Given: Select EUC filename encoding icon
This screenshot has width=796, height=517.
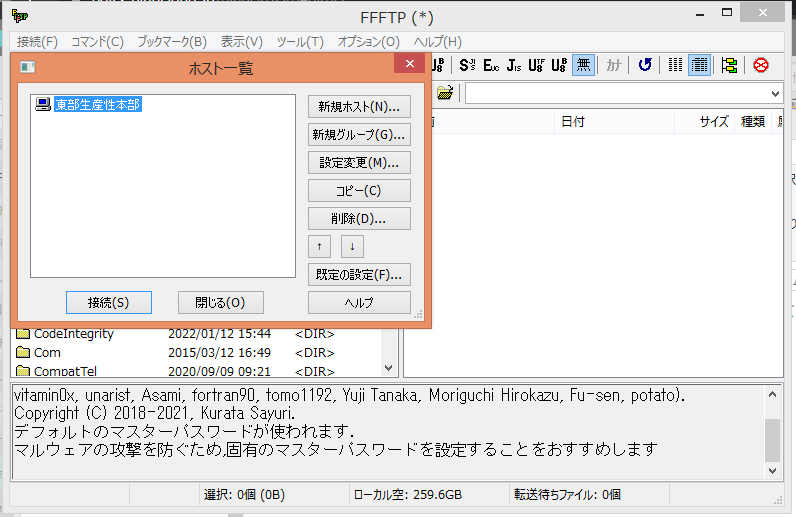Looking at the screenshot, I should tap(490, 65).
